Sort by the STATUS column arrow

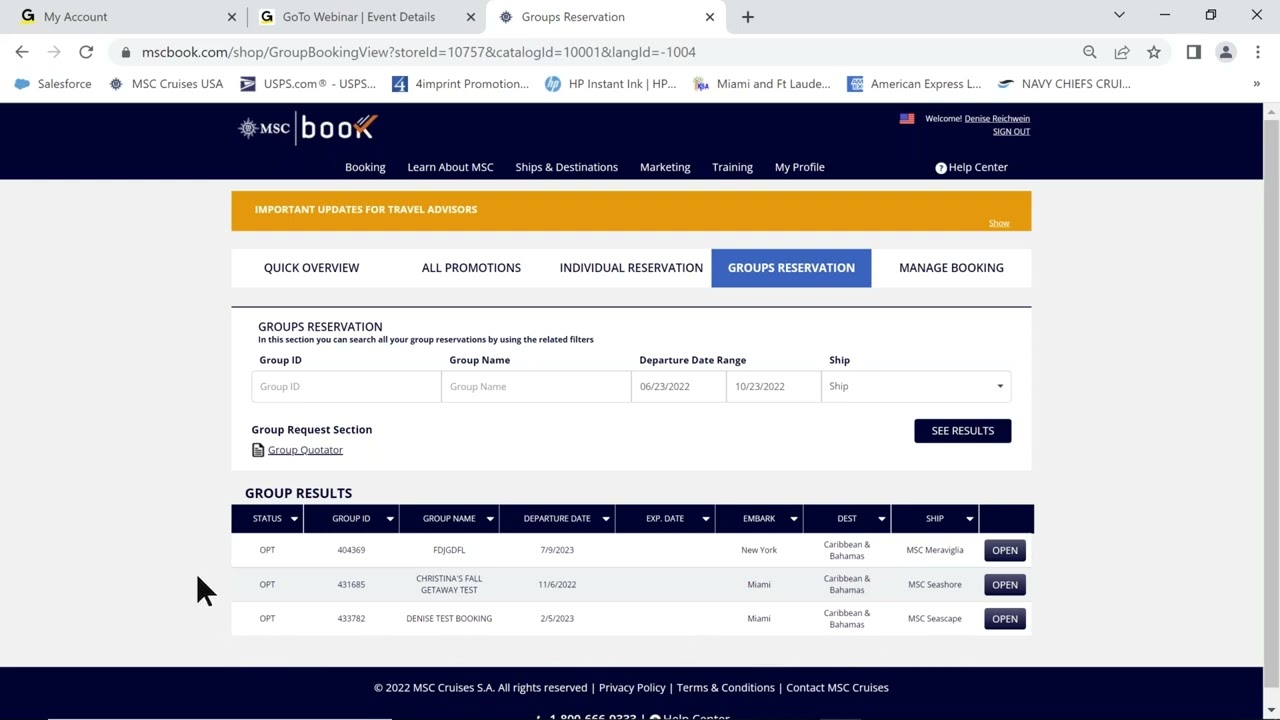pos(294,519)
